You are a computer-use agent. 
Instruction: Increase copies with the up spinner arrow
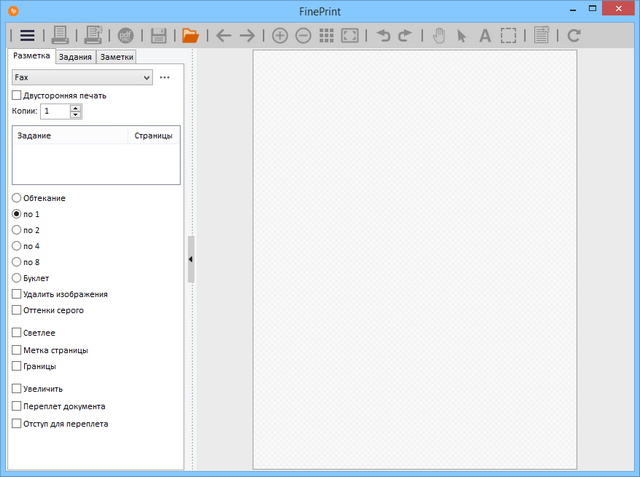pyautogui.click(x=76, y=107)
